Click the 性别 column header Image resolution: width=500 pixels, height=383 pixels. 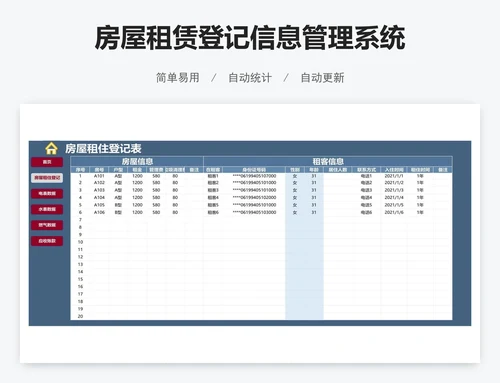(x=295, y=170)
